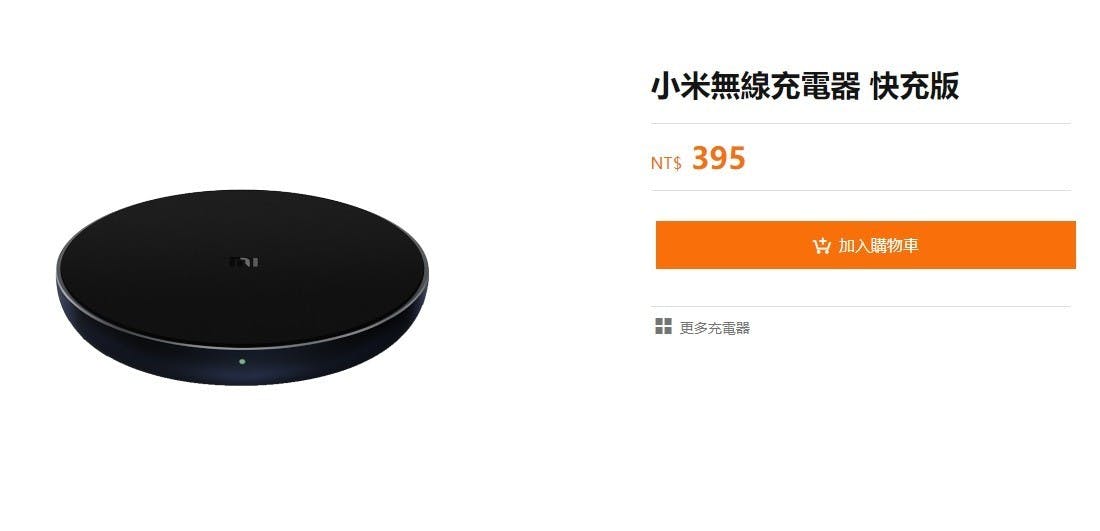Click the 快充版 text in the title
This screenshot has height=531, width=1100.
(x=915, y=88)
